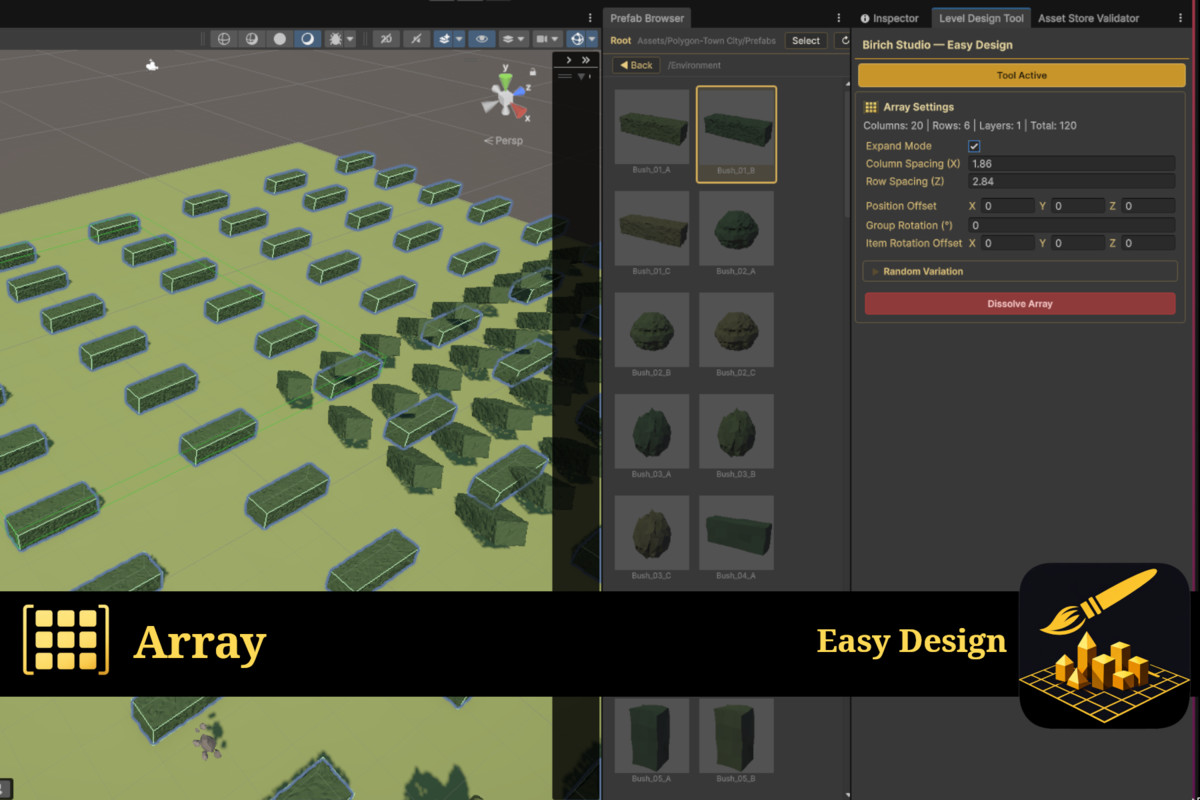Toggle 2D view mode in scene toolbar
This screenshot has width=1200, height=800.
coord(386,39)
